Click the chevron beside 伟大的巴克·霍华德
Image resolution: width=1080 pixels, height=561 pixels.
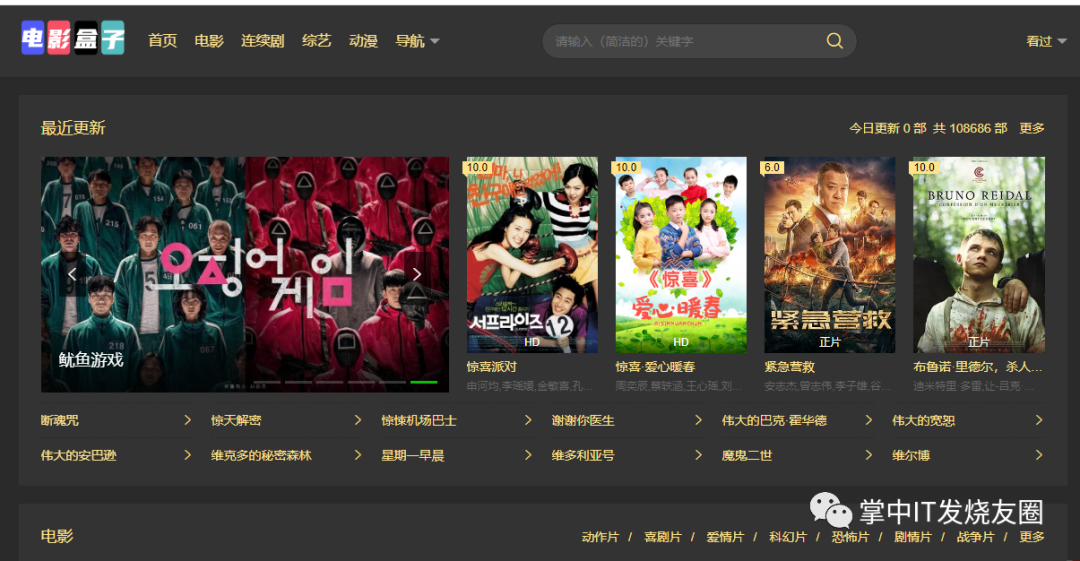(869, 420)
